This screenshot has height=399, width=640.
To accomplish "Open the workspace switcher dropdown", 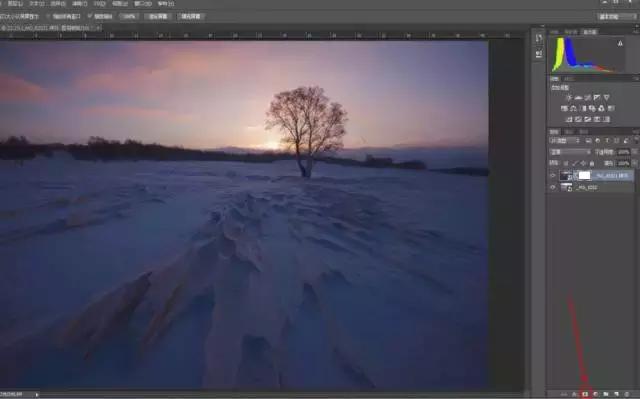I will [618, 17].
